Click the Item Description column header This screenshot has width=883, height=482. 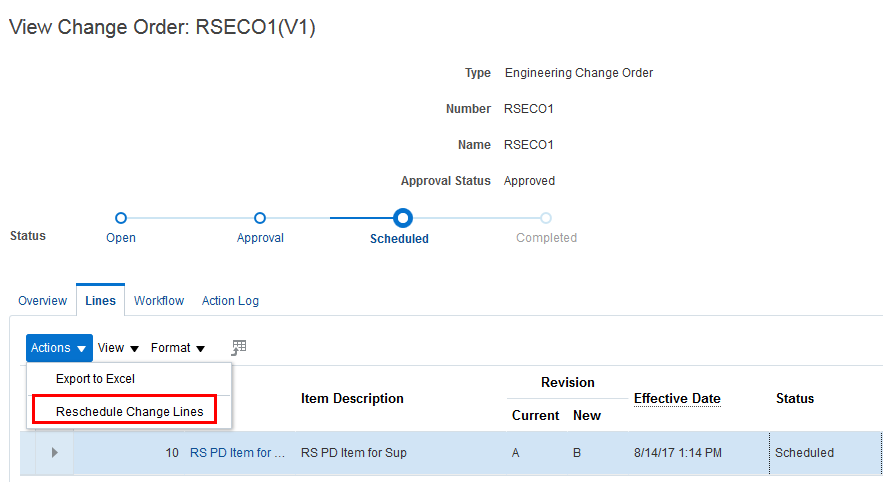(x=352, y=398)
